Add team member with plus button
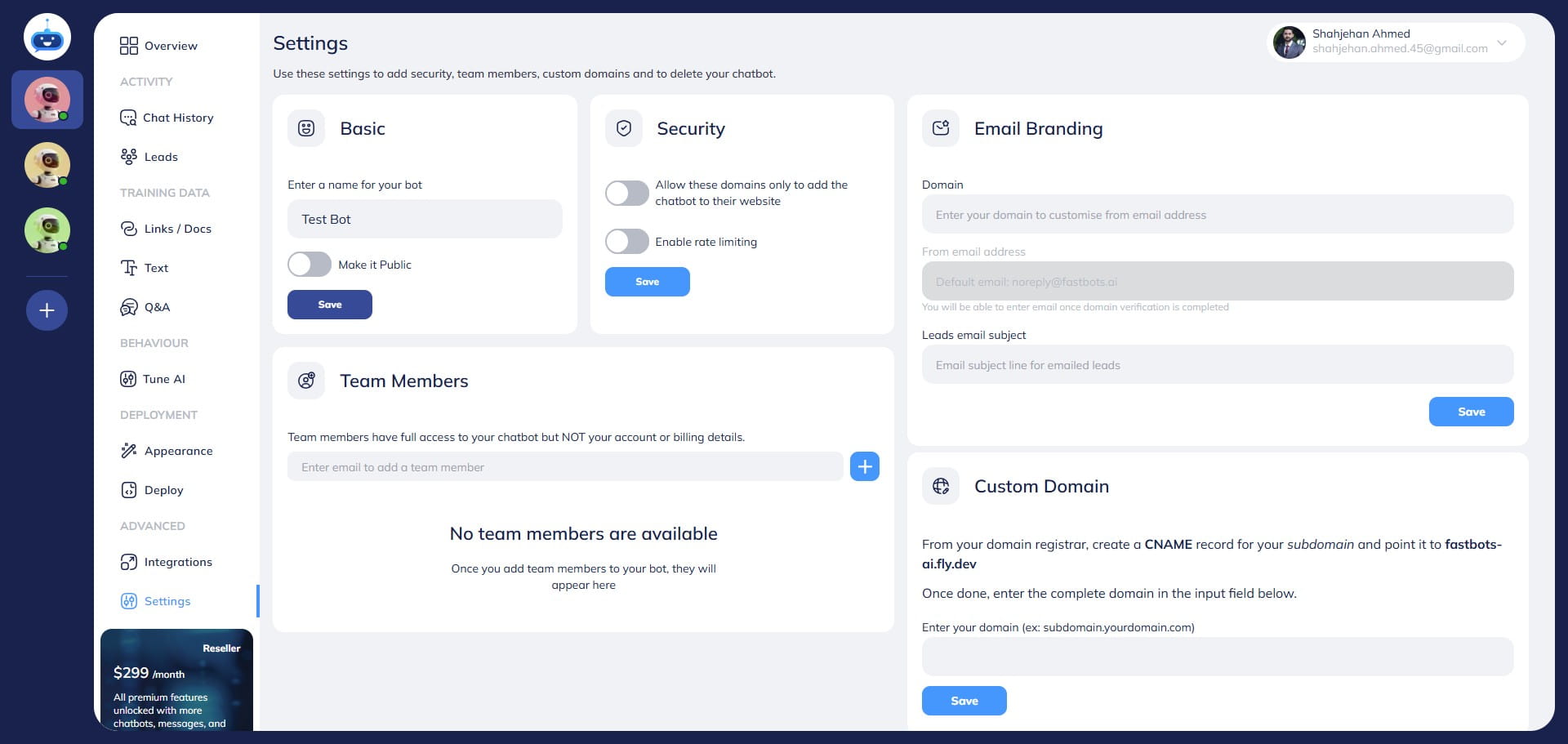This screenshot has height=744, width=1568. point(865,466)
